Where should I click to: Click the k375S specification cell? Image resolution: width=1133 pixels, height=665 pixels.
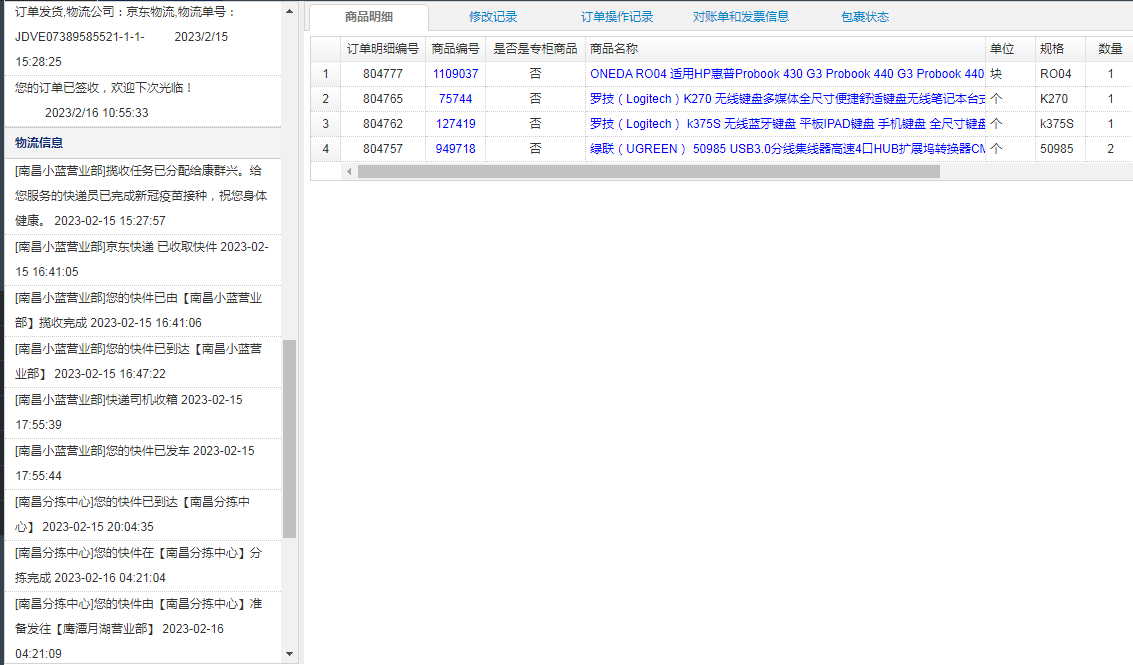(x=1060, y=124)
